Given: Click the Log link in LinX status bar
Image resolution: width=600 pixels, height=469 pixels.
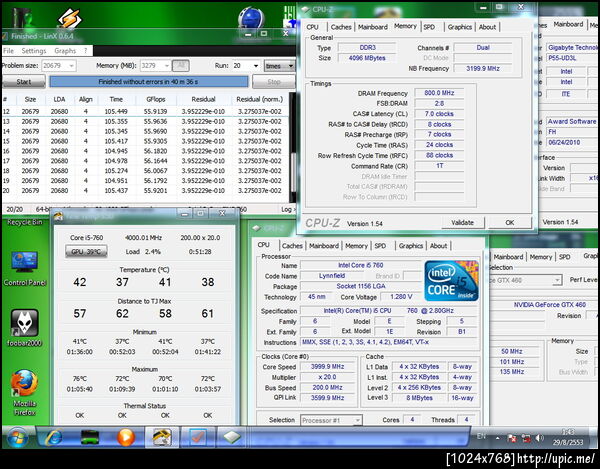Looking at the screenshot, I should point(288,209).
